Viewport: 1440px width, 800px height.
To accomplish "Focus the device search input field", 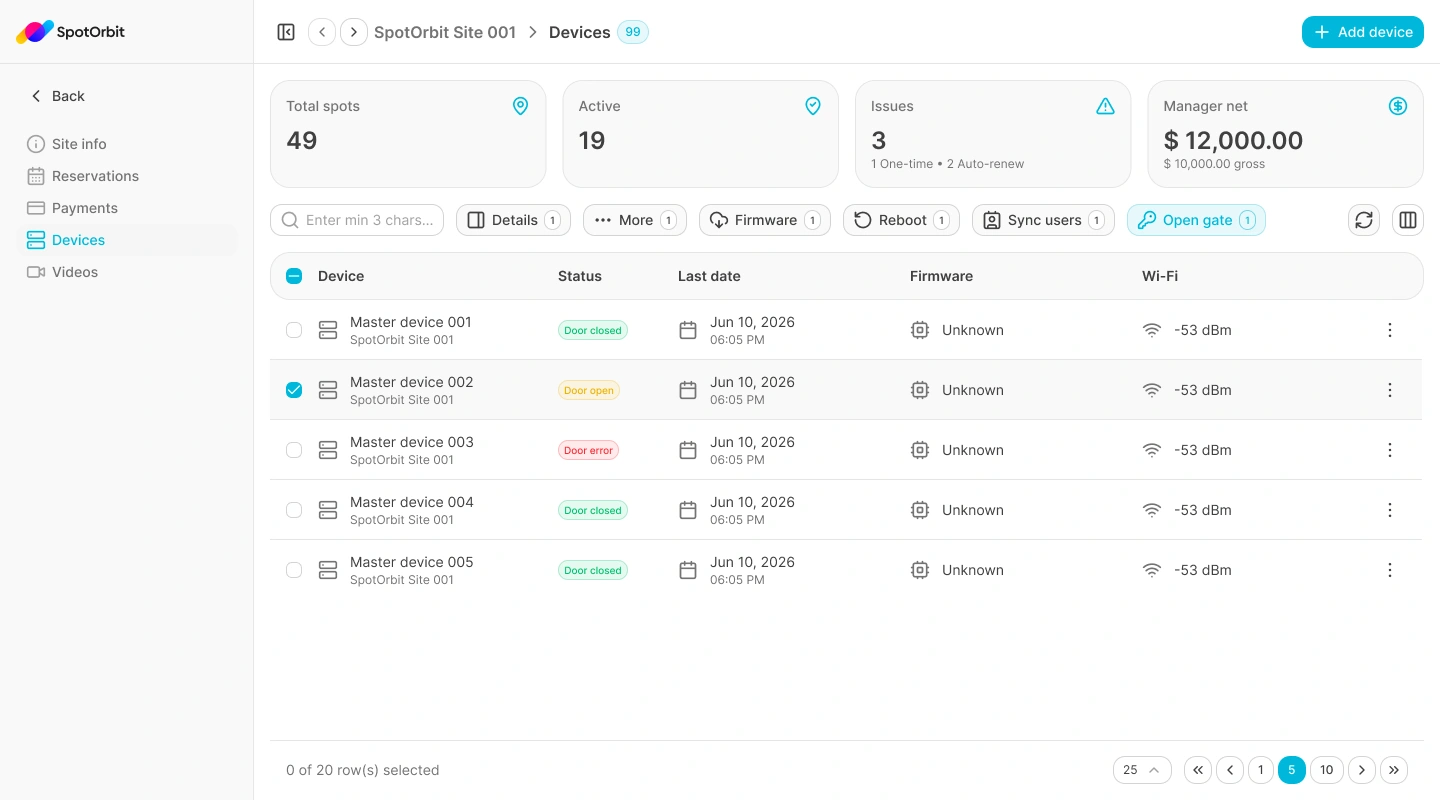I will [357, 220].
